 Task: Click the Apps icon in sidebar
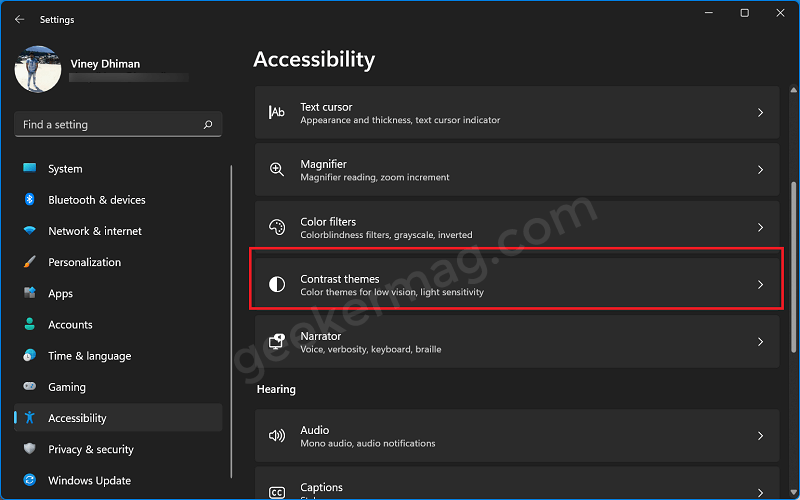[30, 293]
